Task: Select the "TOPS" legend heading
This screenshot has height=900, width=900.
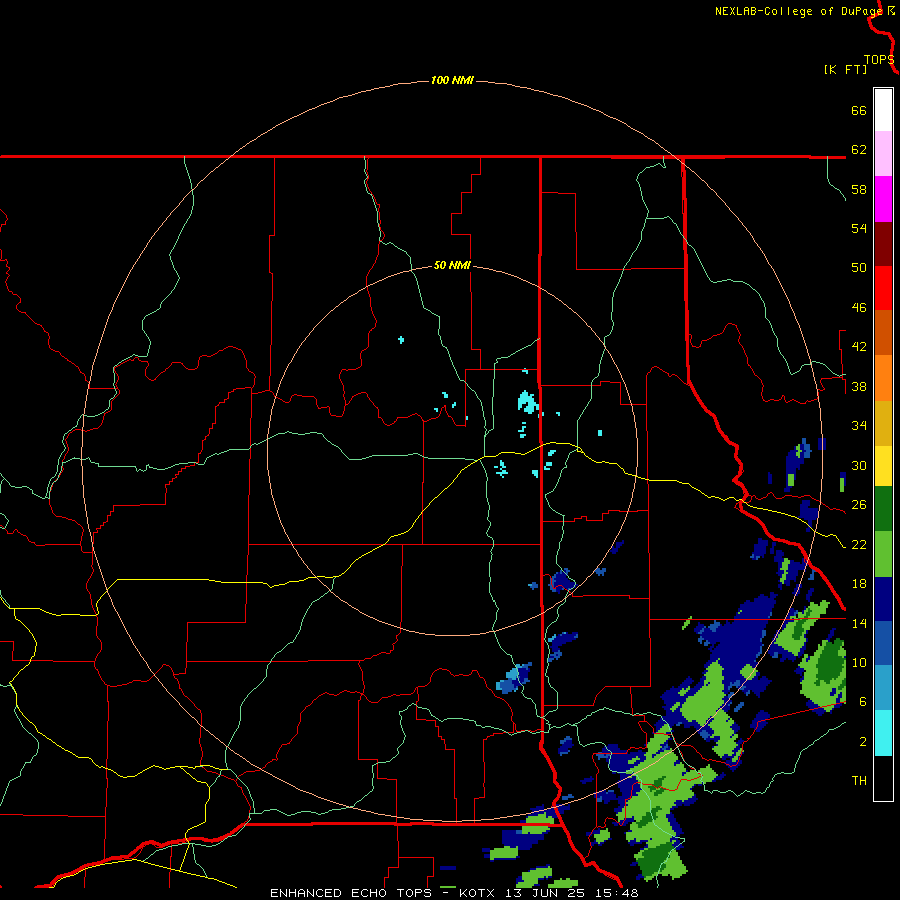Action: click(x=879, y=60)
